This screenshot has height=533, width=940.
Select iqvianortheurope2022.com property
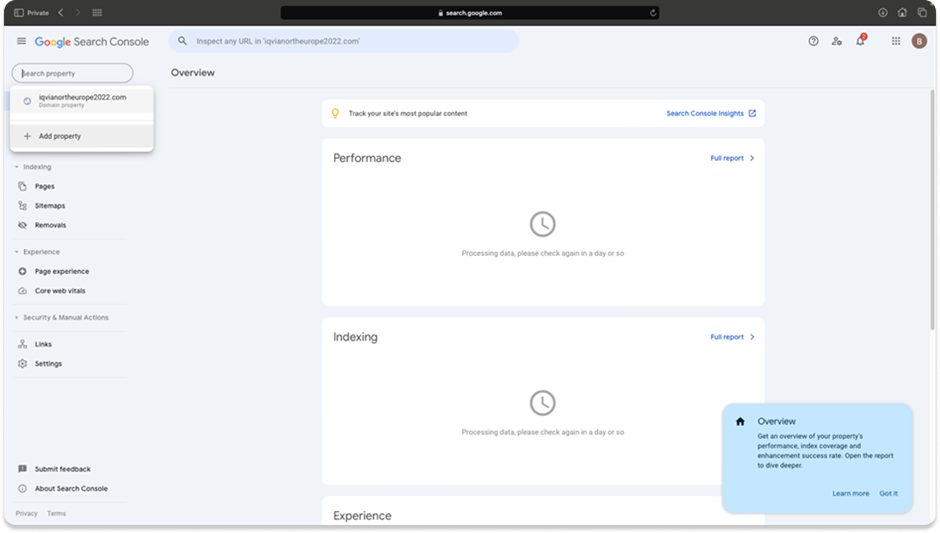pyautogui.click(x=82, y=100)
